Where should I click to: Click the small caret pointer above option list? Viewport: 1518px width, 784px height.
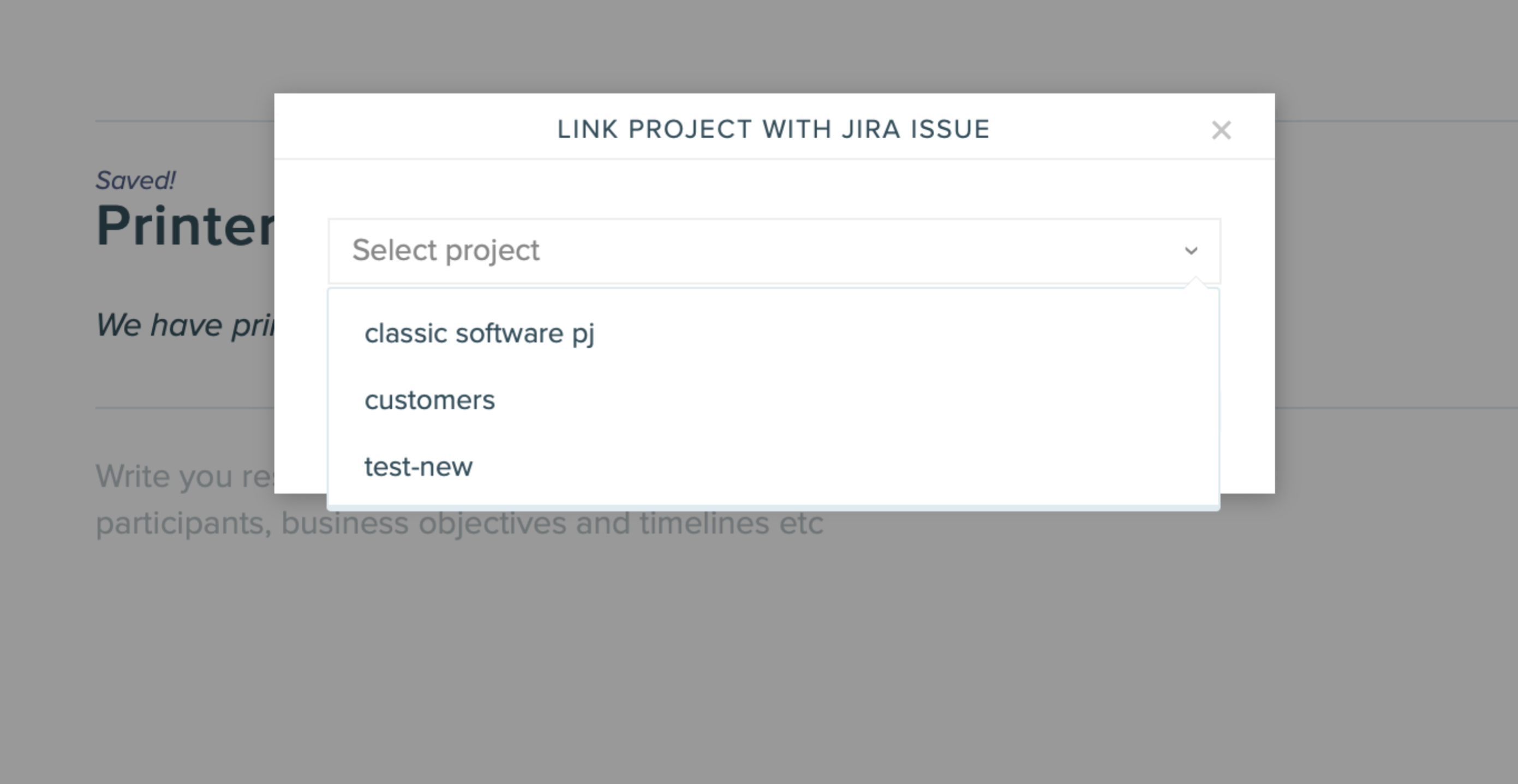click(1196, 283)
